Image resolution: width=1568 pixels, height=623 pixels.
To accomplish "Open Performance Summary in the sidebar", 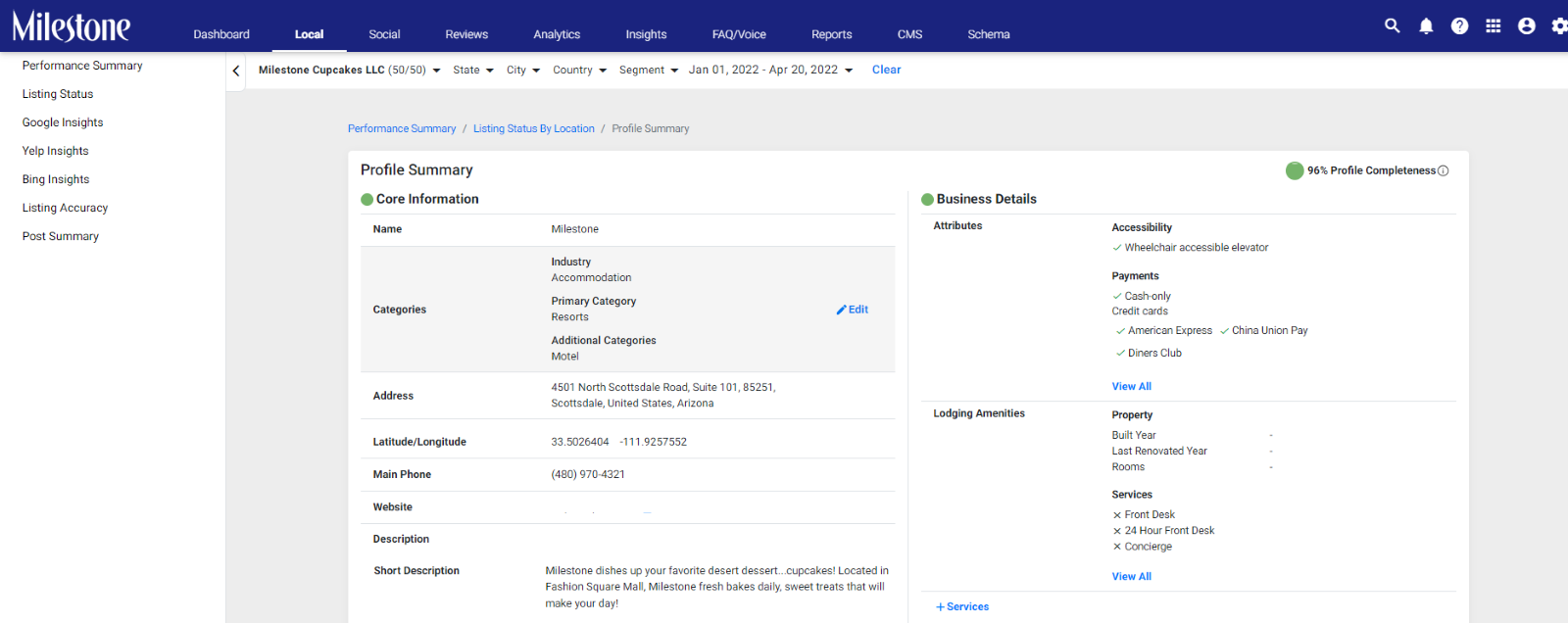I will pyautogui.click(x=82, y=66).
